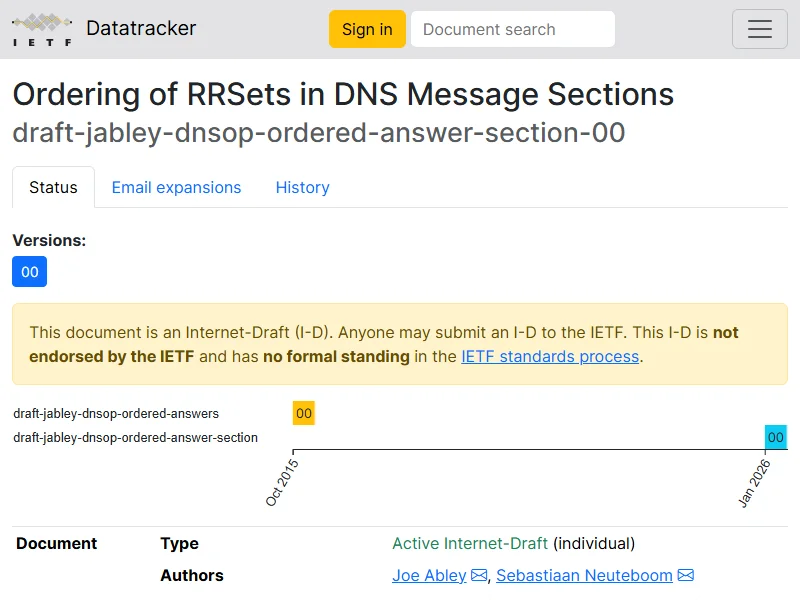Viewport: 800px width, 600px height.
Task: Click the IETF logo icon
Action: tap(42, 29)
